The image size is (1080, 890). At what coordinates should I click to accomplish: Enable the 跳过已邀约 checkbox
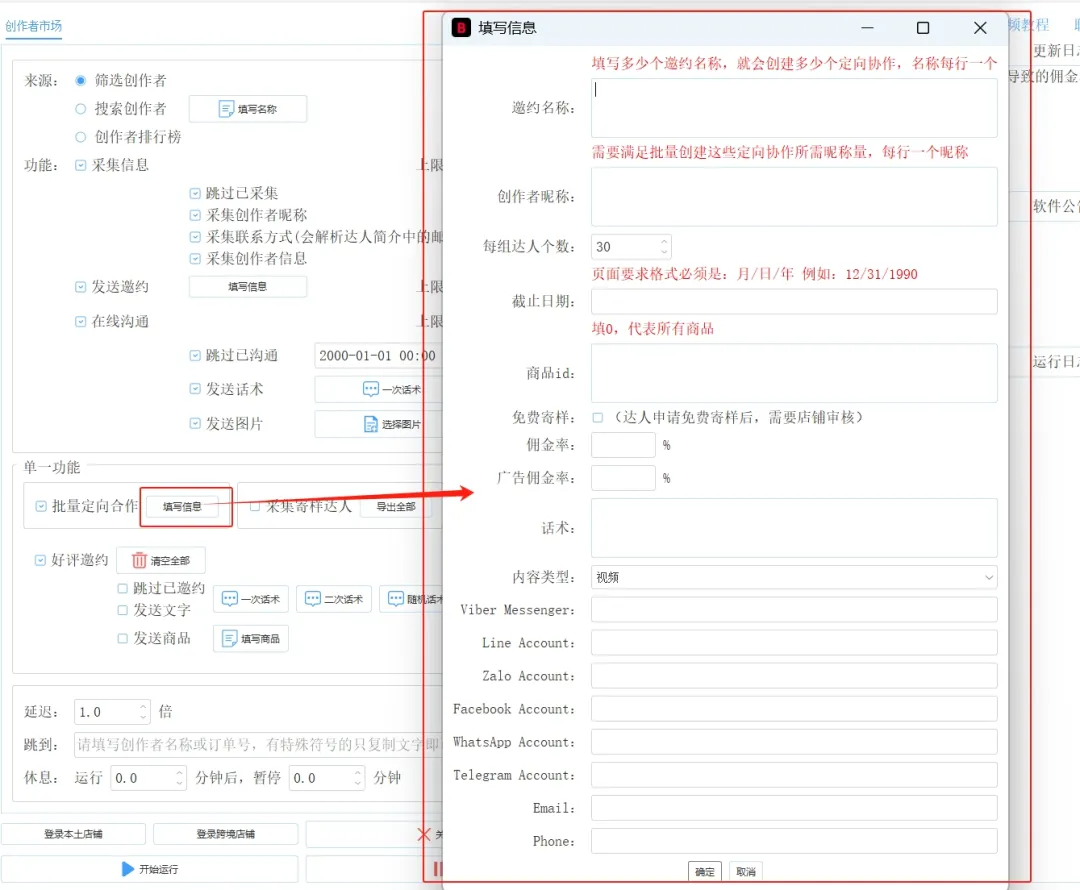(123, 588)
